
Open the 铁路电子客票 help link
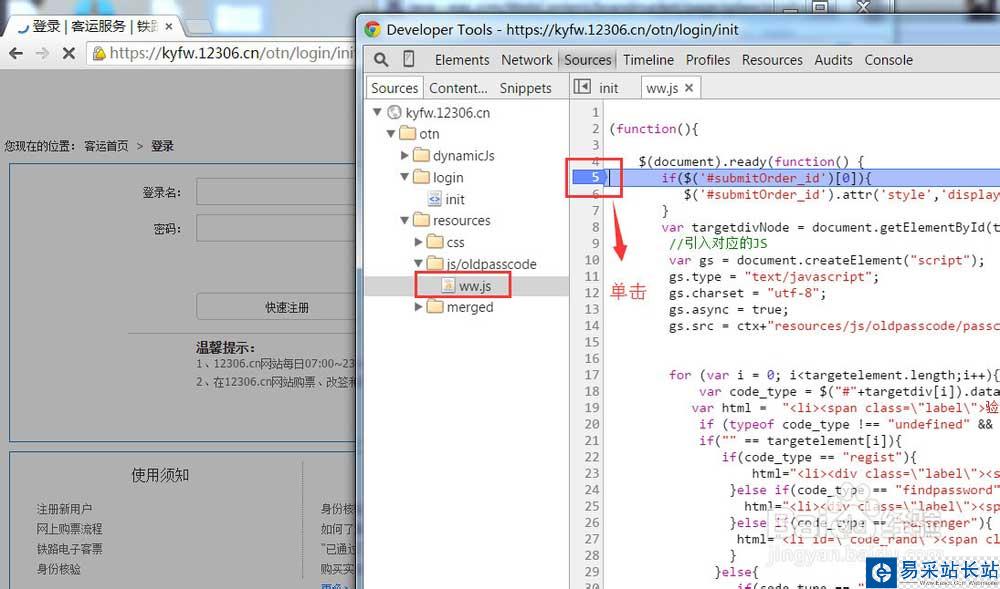[x=69, y=549]
